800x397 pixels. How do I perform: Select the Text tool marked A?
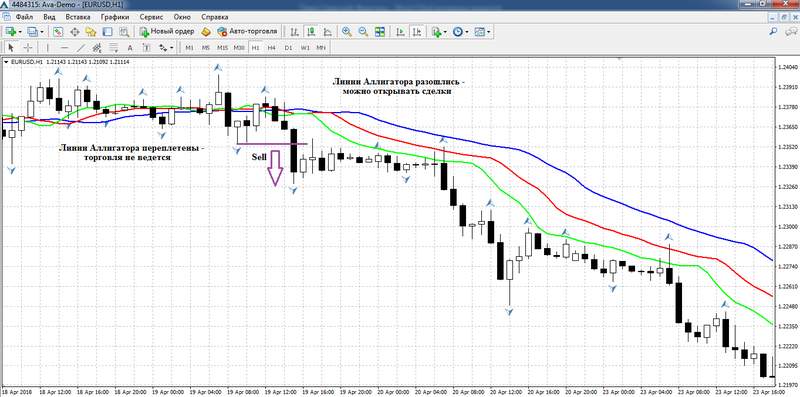coord(130,47)
